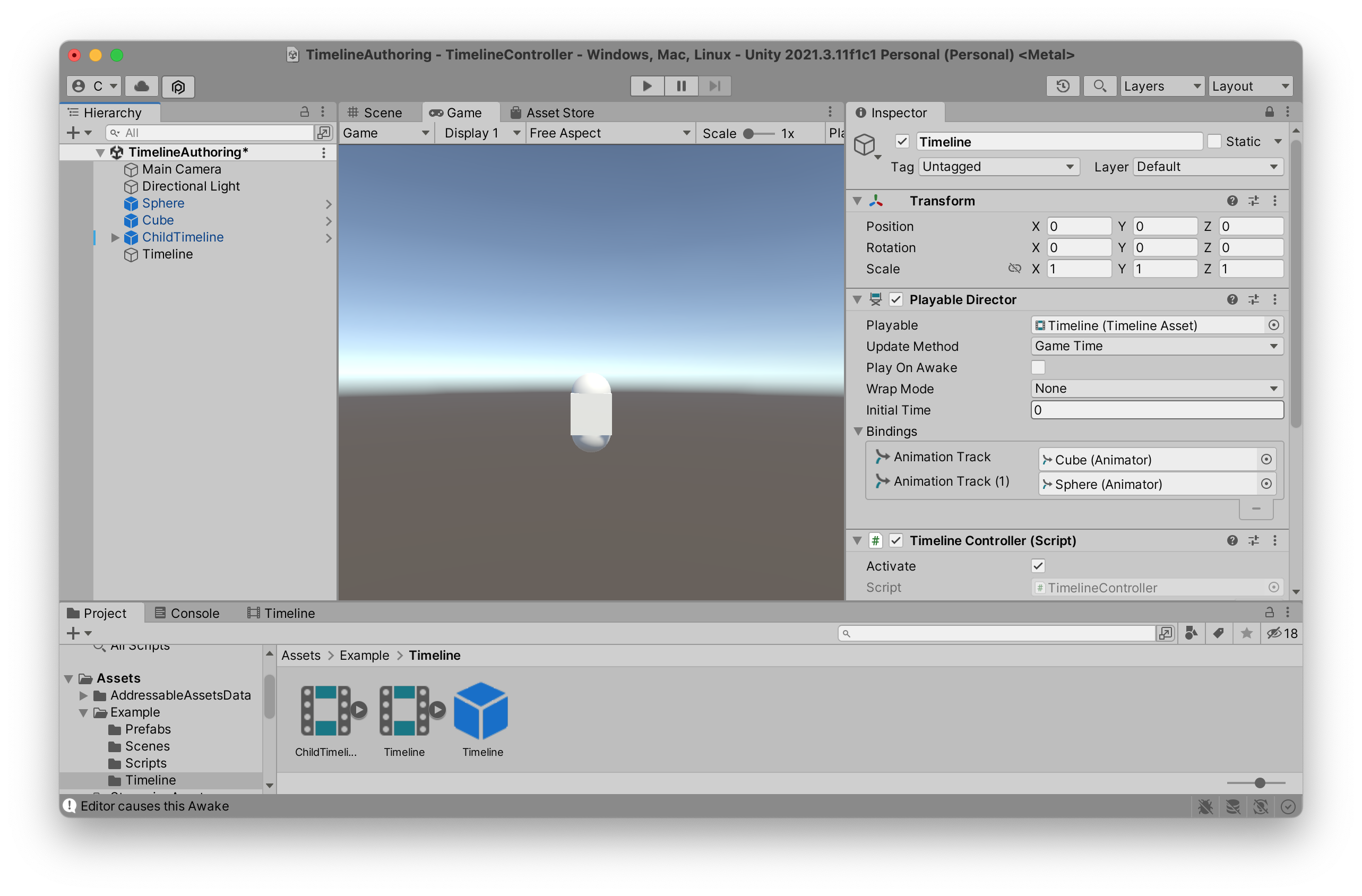Open Playable Director help icon

pyautogui.click(x=1231, y=299)
